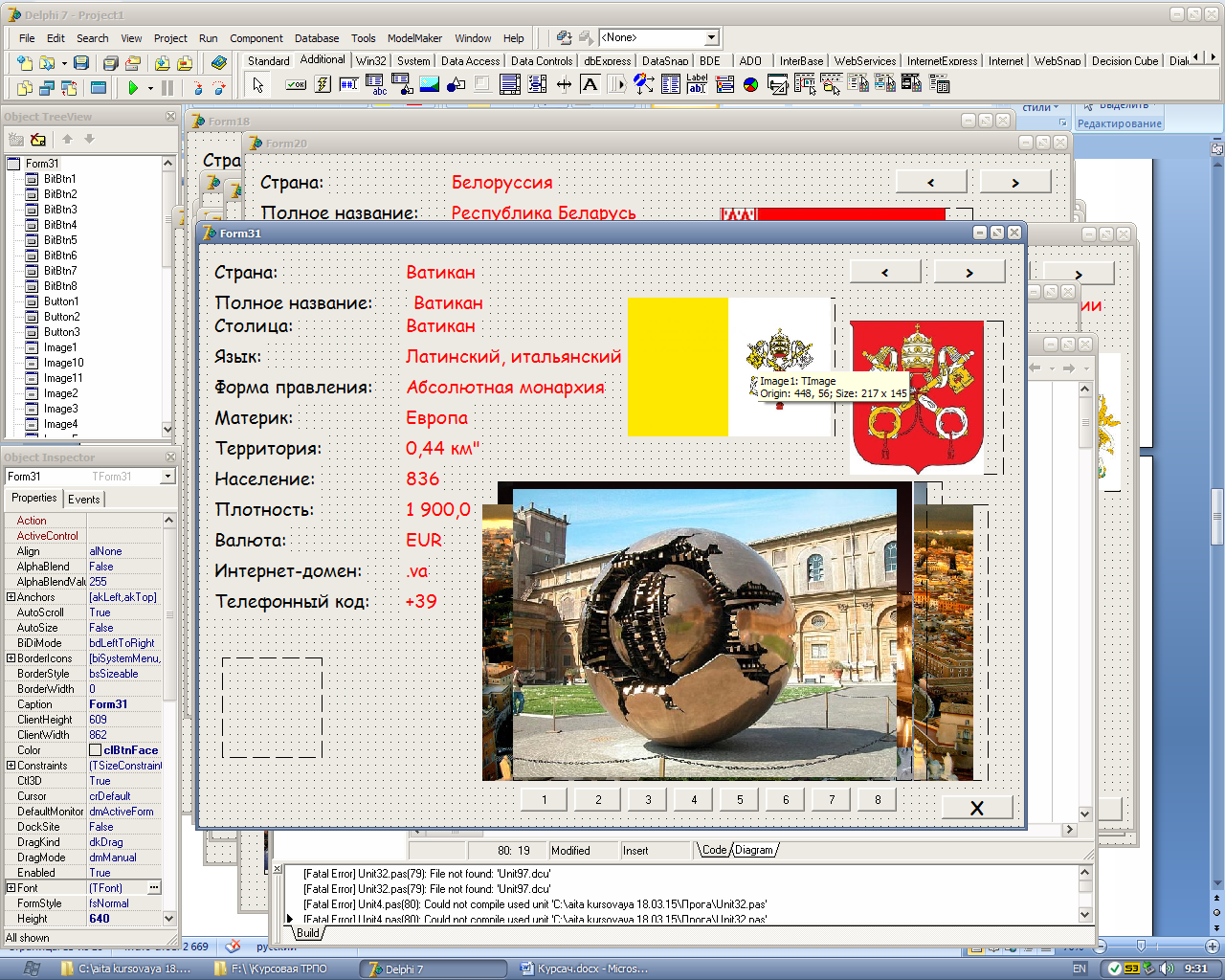
Task: Select the arrow cursor selection tool
Action: pos(257,84)
